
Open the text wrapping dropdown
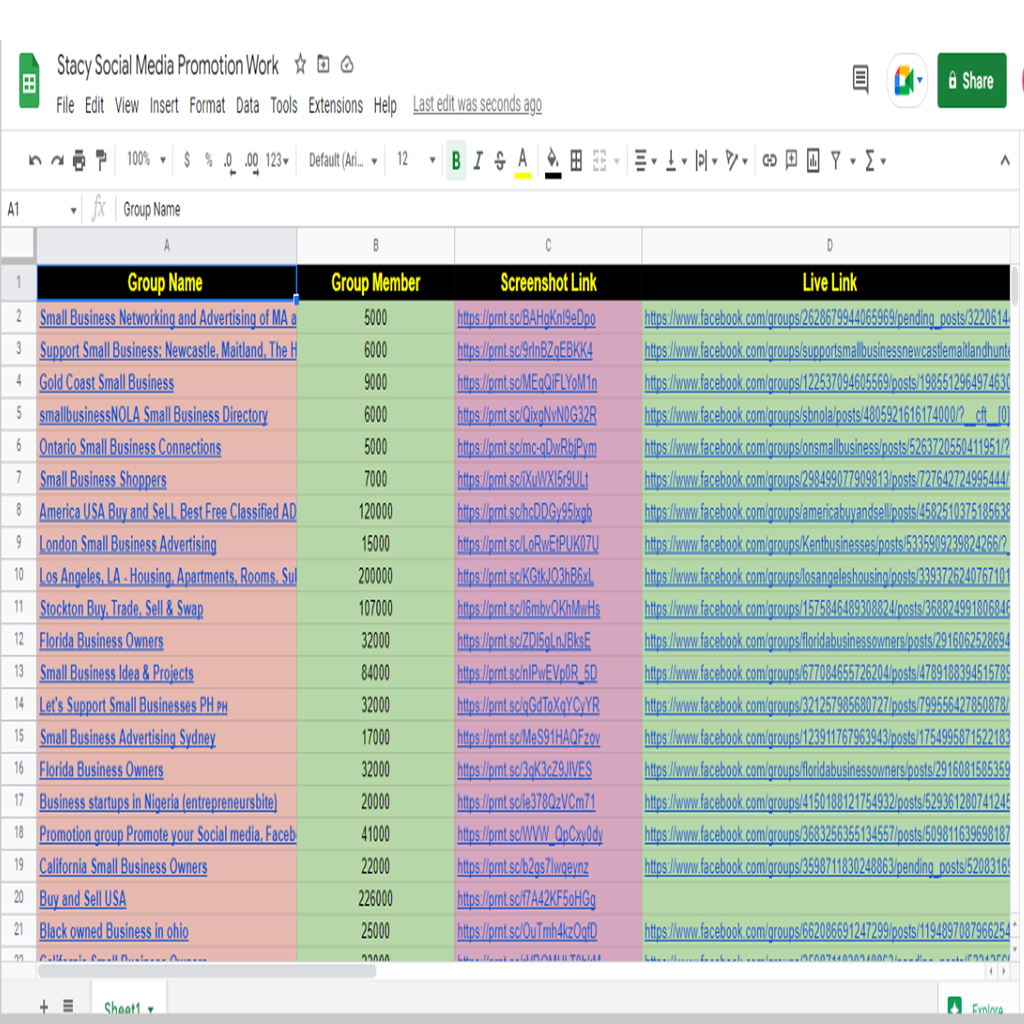pos(706,160)
